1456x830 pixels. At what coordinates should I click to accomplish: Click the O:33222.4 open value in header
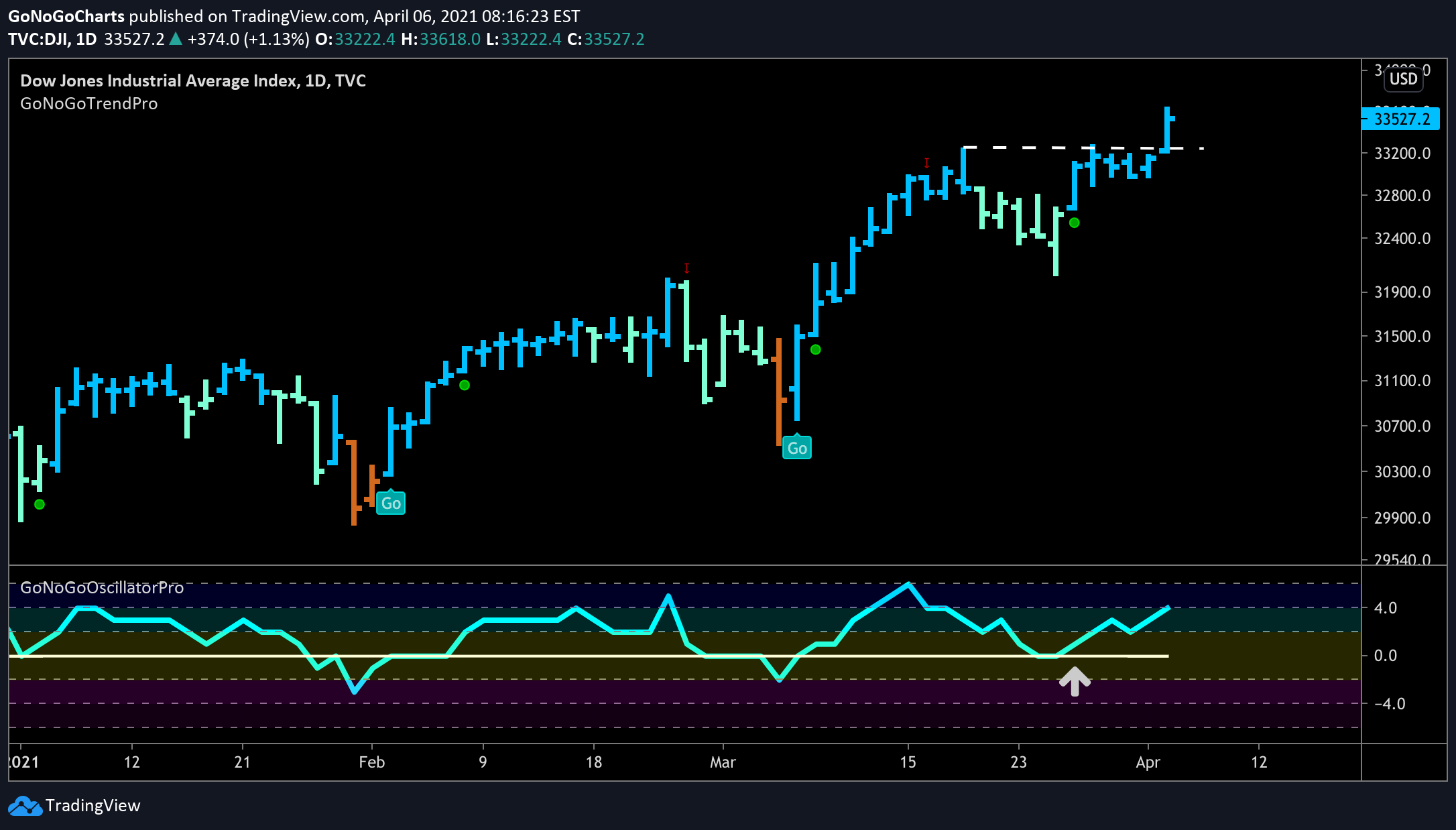pos(355,40)
